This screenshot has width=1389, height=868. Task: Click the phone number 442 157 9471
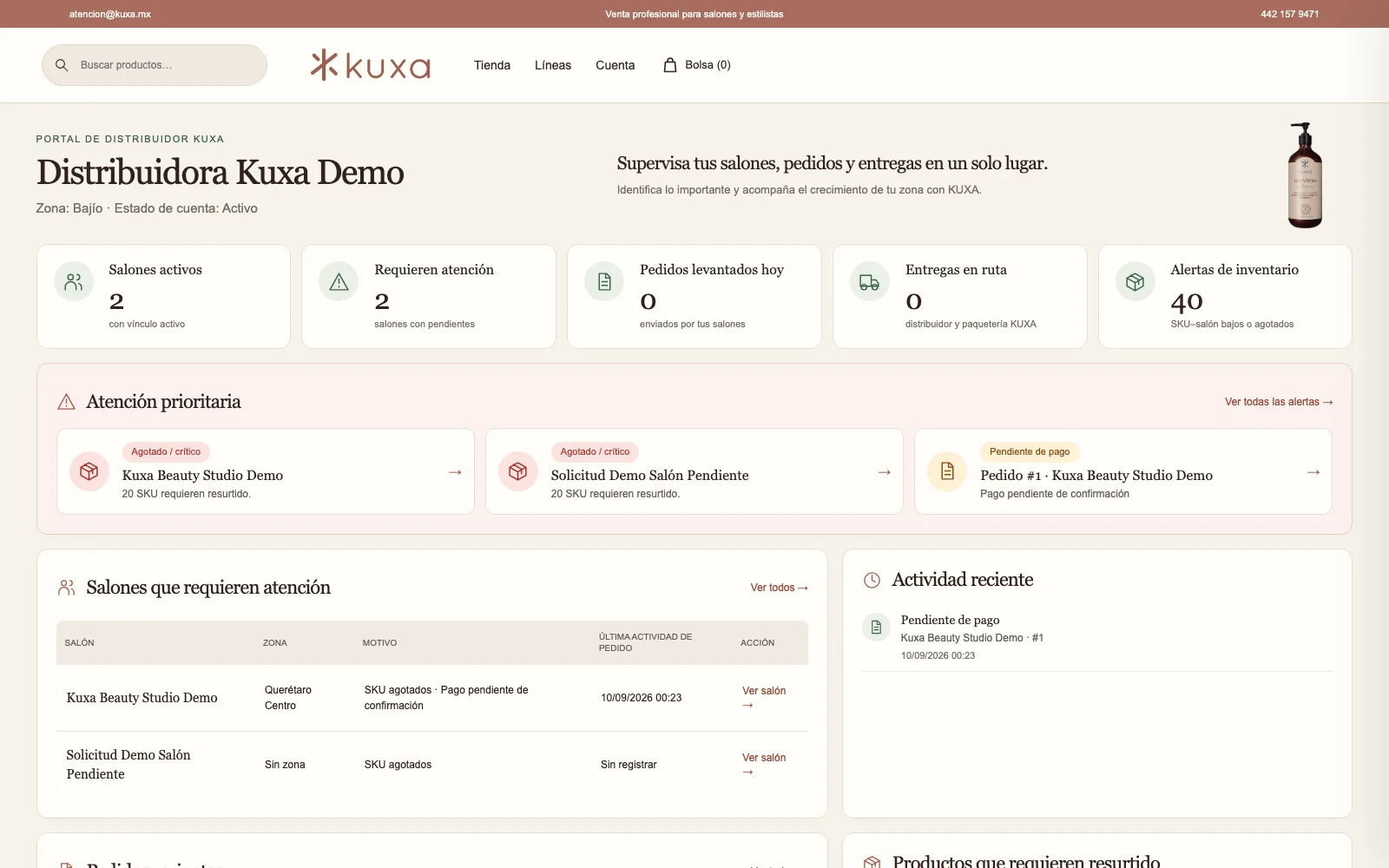(1290, 14)
